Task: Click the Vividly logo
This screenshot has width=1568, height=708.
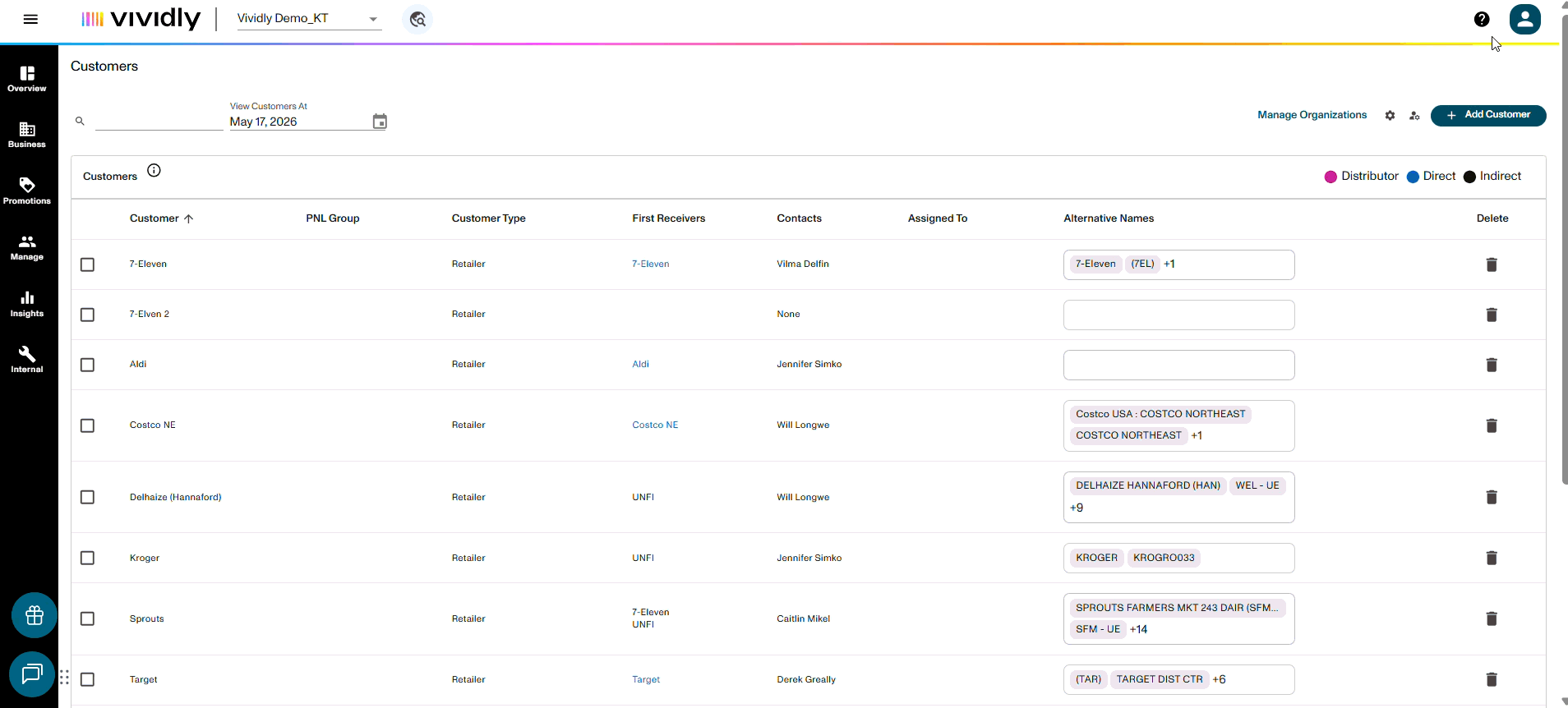Action: 141,19
